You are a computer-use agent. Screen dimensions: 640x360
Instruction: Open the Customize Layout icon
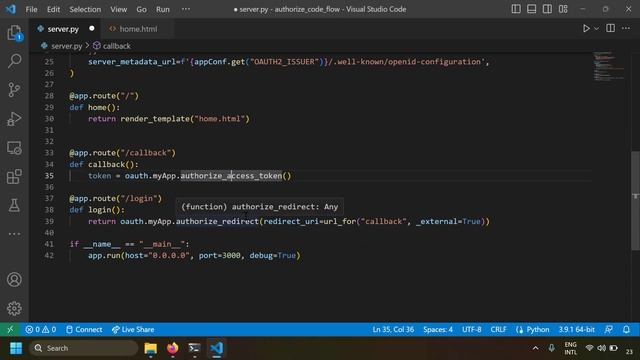563,9
